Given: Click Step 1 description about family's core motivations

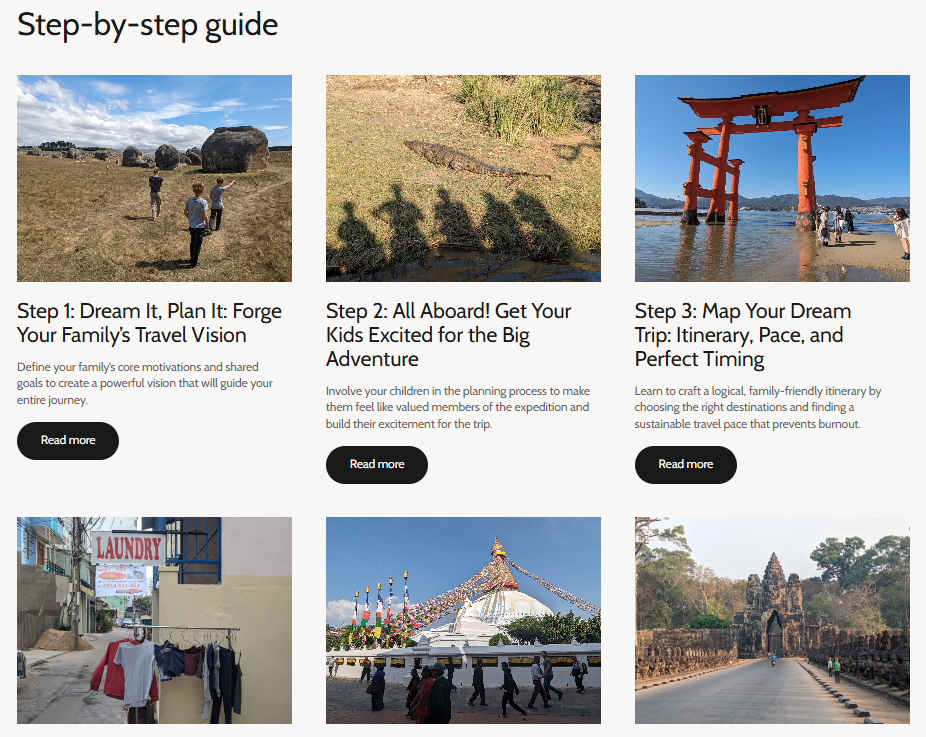Looking at the screenshot, I should (144, 384).
